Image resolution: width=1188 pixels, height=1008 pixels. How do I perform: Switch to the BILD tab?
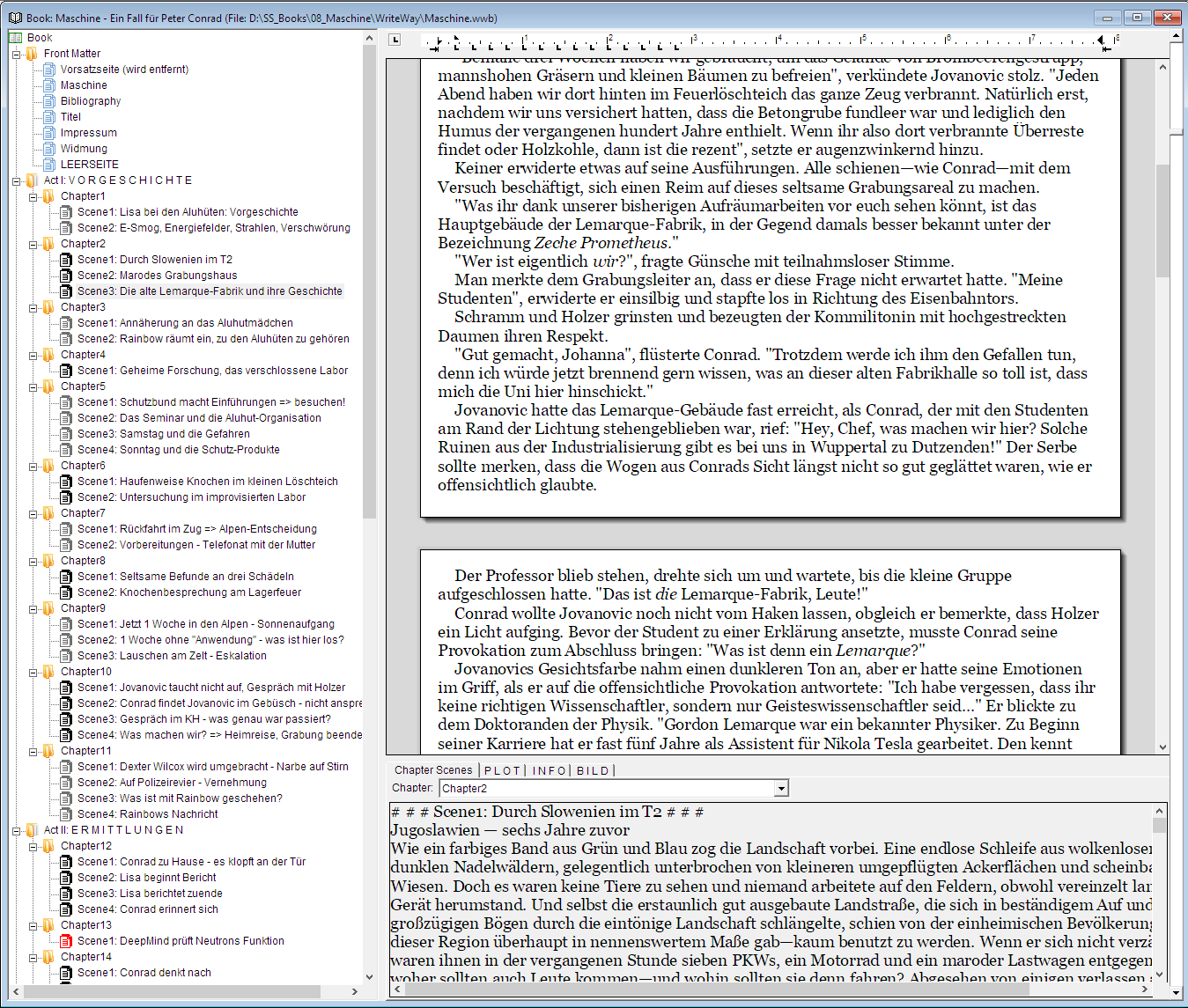593,770
